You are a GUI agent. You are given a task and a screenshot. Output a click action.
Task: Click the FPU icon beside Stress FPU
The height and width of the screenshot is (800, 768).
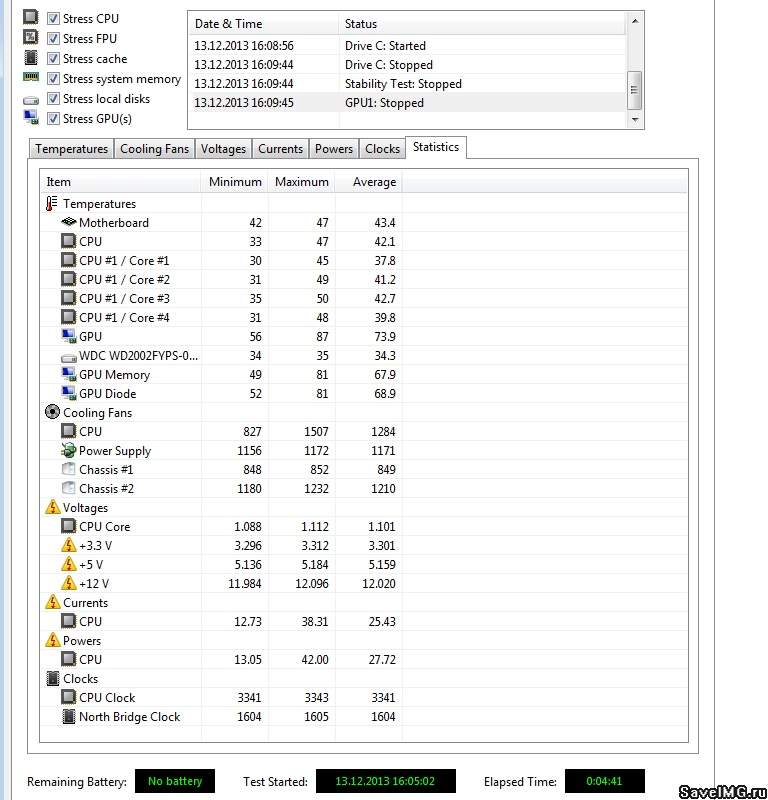click(x=31, y=37)
